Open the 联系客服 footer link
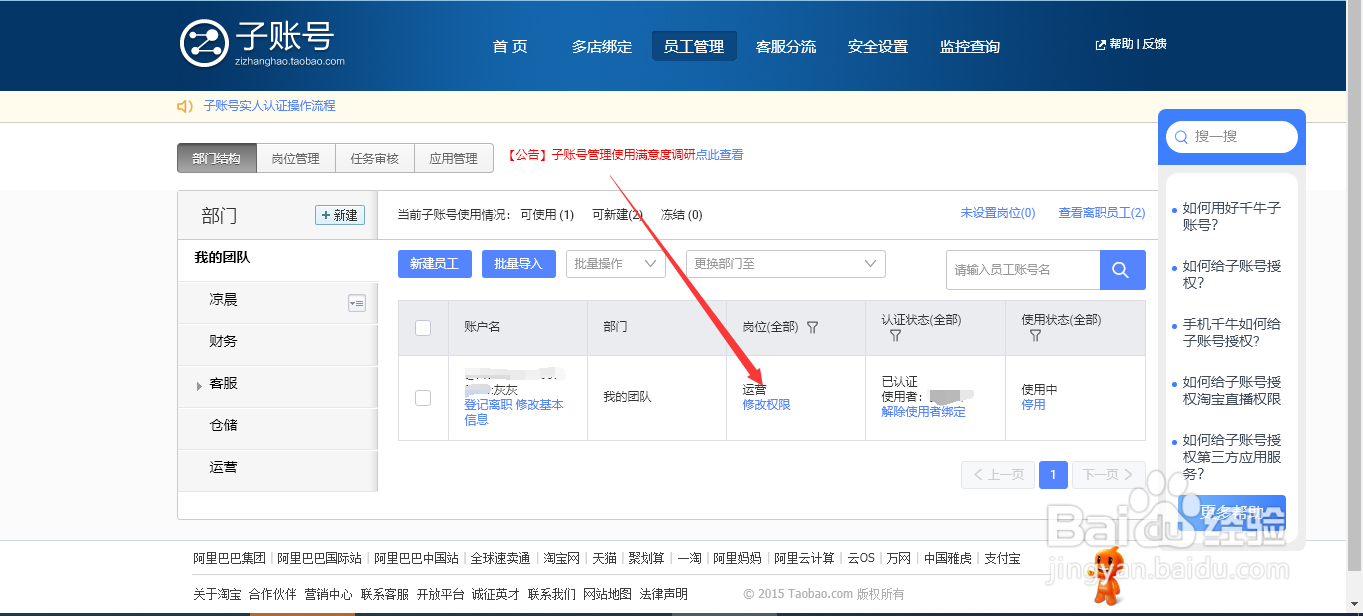Image resolution: width=1363 pixels, height=616 pixels. pos(385,594)
